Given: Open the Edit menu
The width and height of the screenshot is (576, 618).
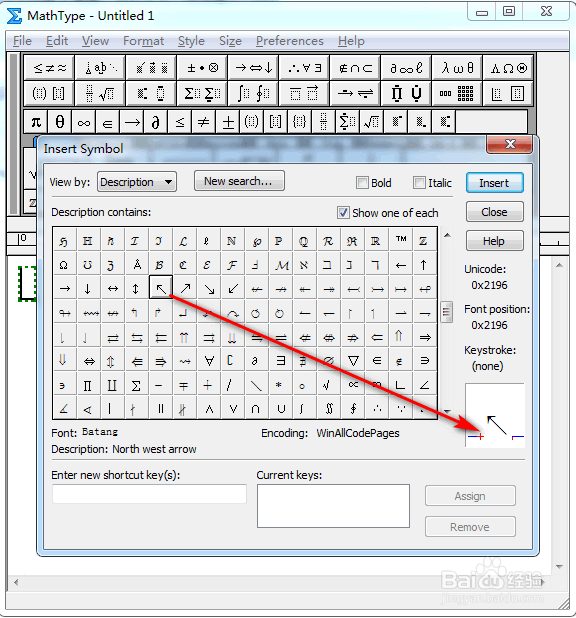Looking at the screenshot, I should (x=57, y=41).
